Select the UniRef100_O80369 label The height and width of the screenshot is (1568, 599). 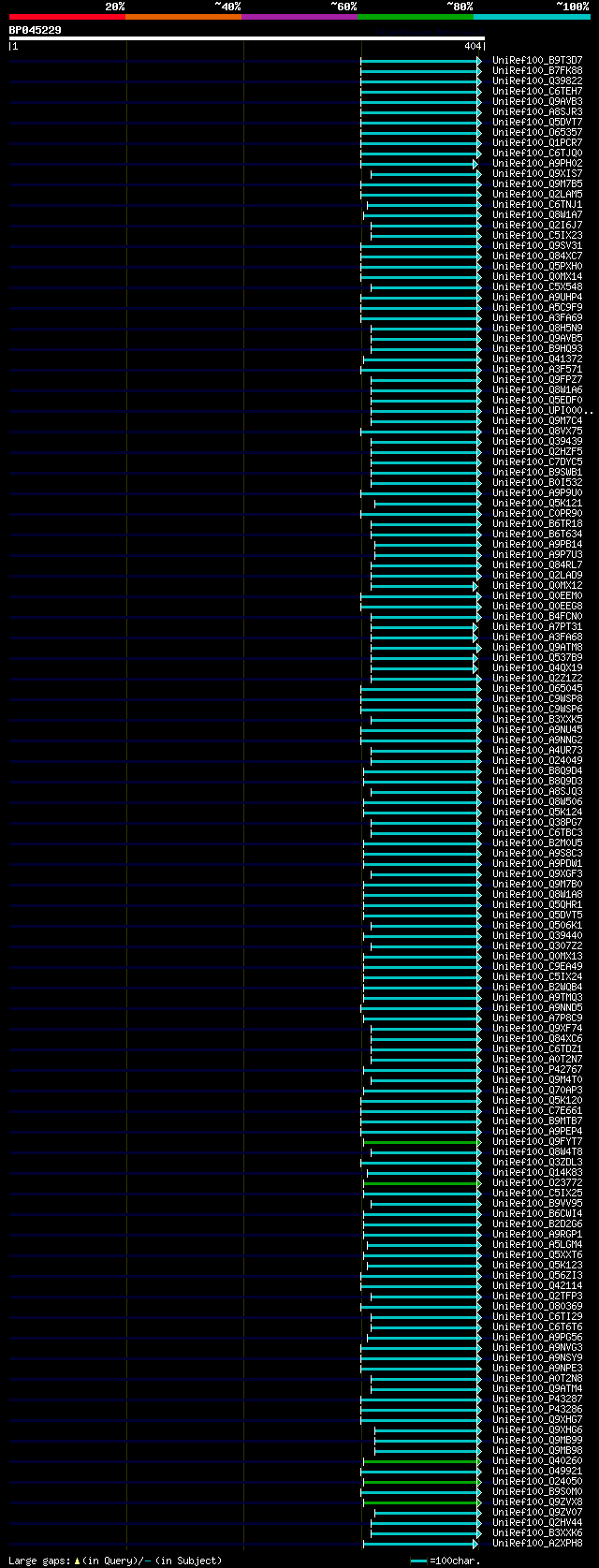point(537,1306)
